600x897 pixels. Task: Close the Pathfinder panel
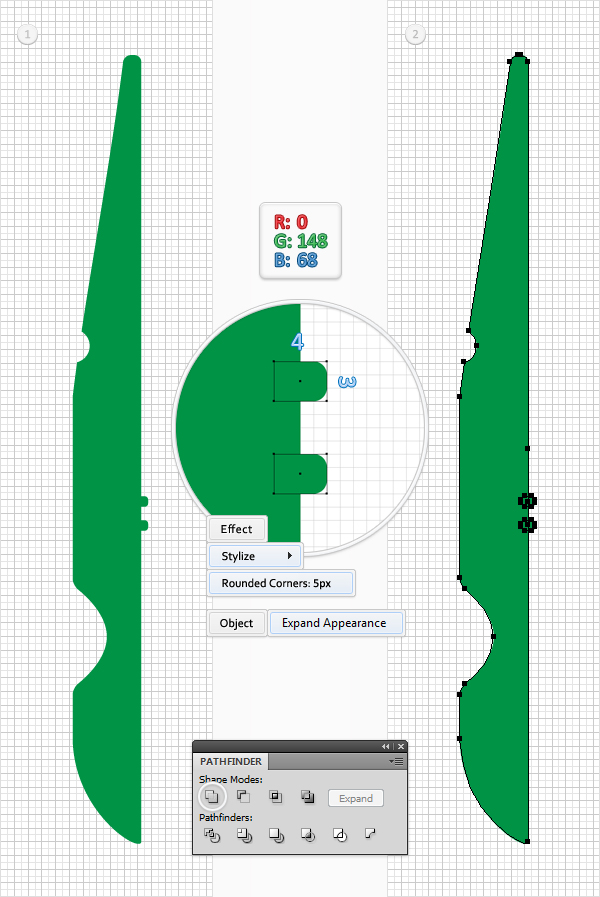[401, 747]
